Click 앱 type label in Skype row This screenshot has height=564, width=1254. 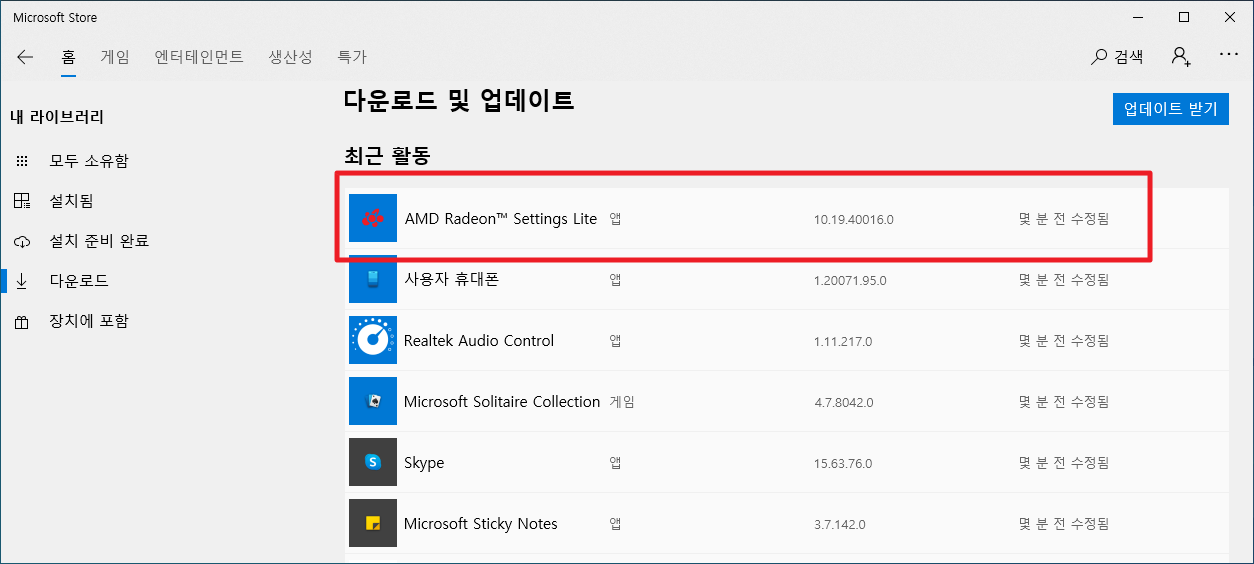point(615,463)
